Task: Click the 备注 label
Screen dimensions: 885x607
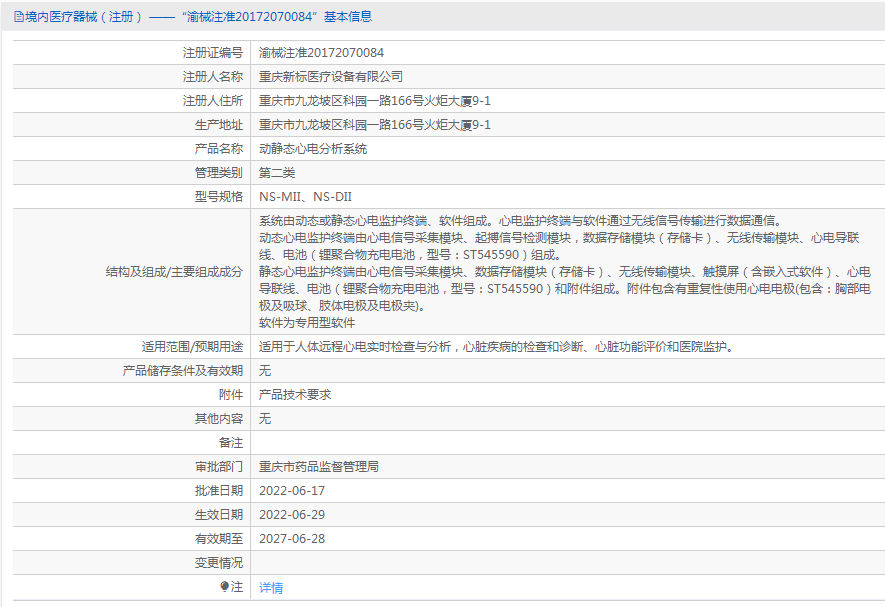Action: click(x=231, y=443)
